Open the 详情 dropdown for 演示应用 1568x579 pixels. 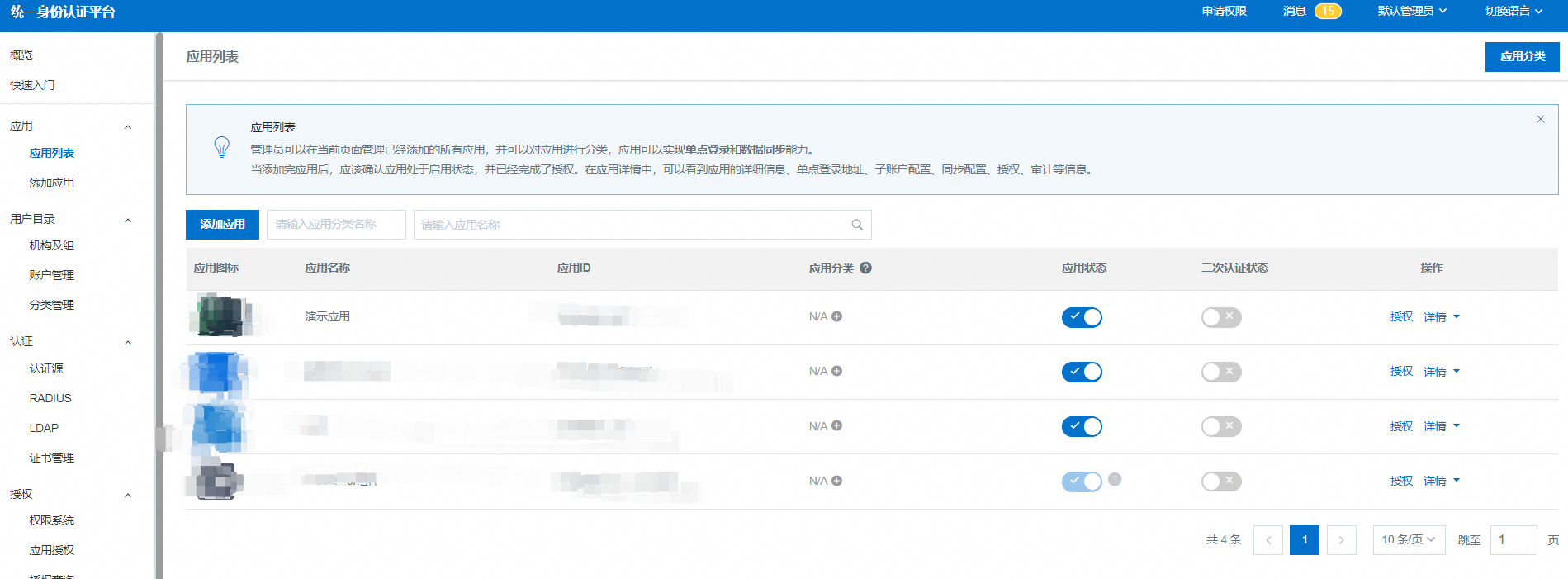(x=1442, y=317)
